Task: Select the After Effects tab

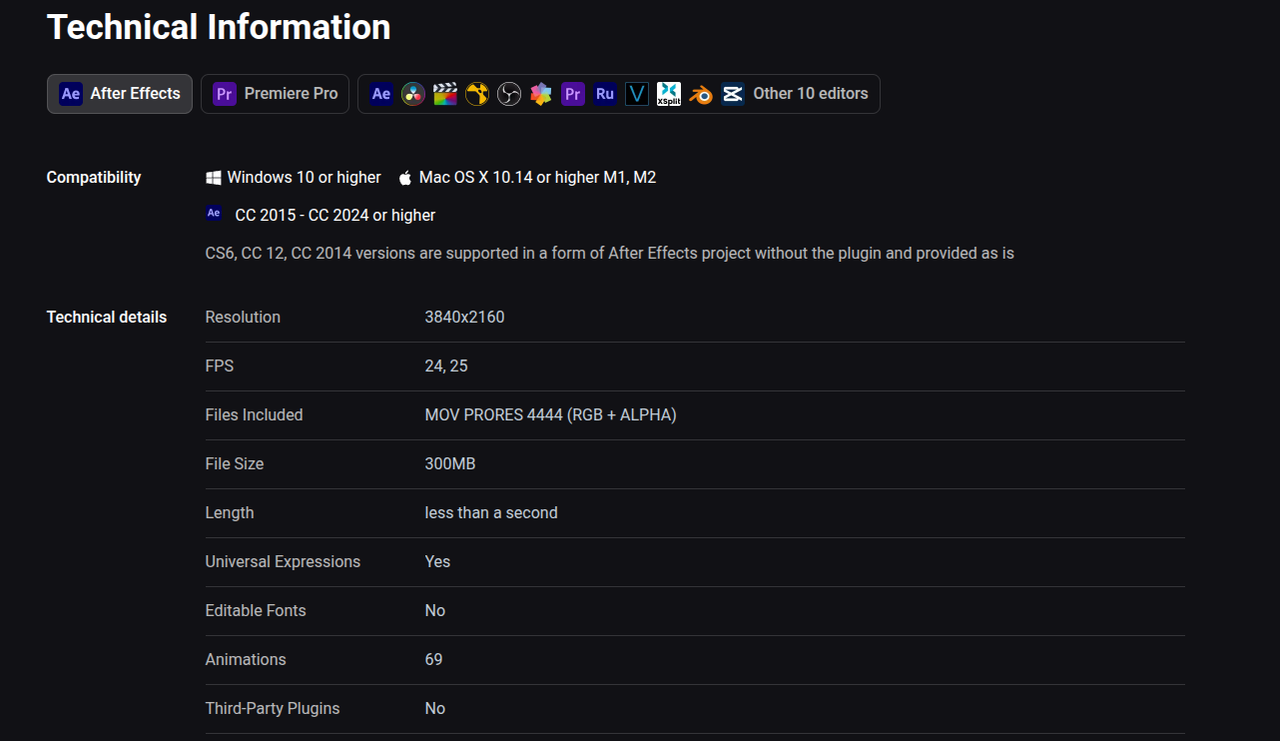Action: [x=120, y=94]
